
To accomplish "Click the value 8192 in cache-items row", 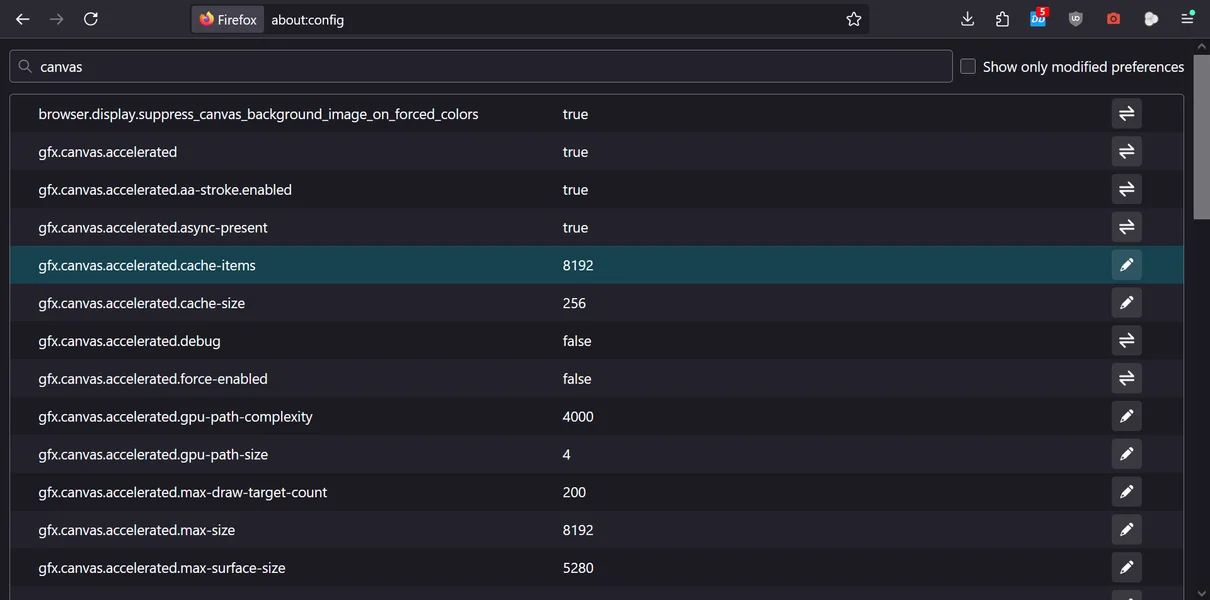I will pos(578,265).
